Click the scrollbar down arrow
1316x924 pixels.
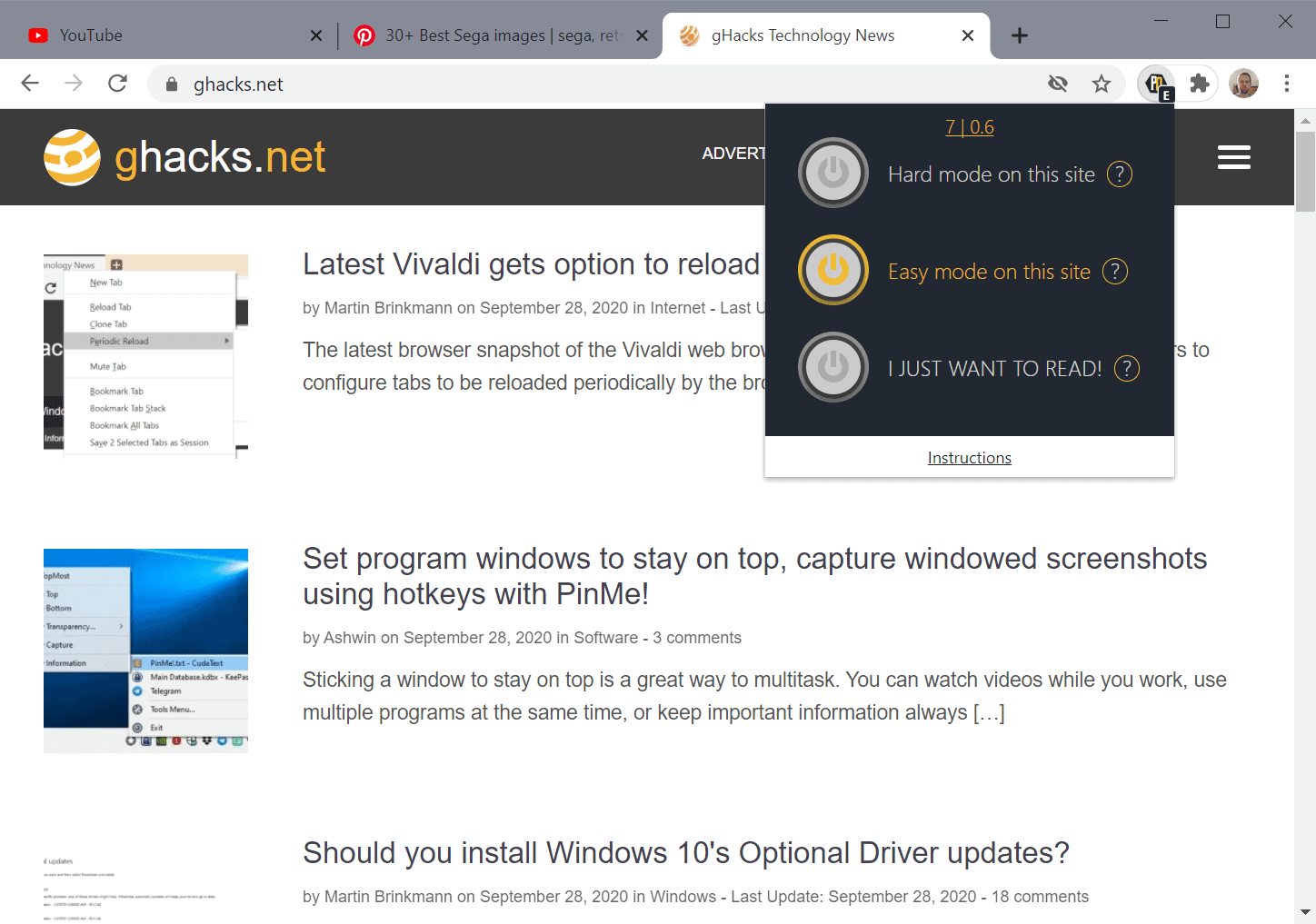tap(1305, 912)
